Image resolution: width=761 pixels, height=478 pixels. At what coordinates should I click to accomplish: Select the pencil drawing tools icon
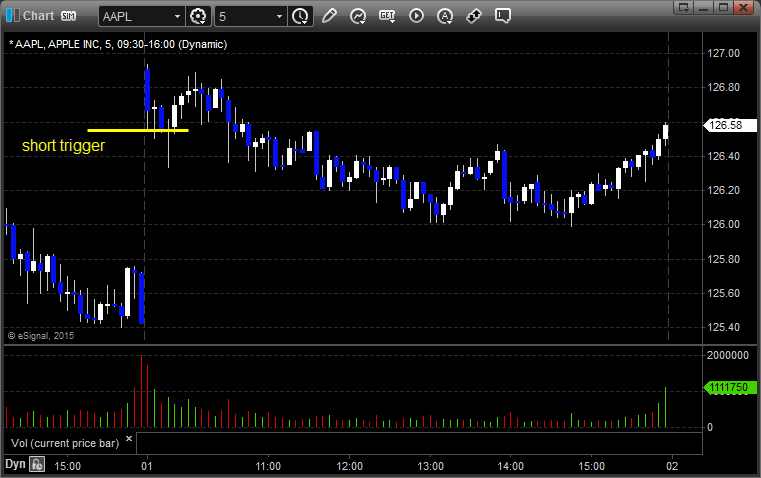(x=329, y=16)
